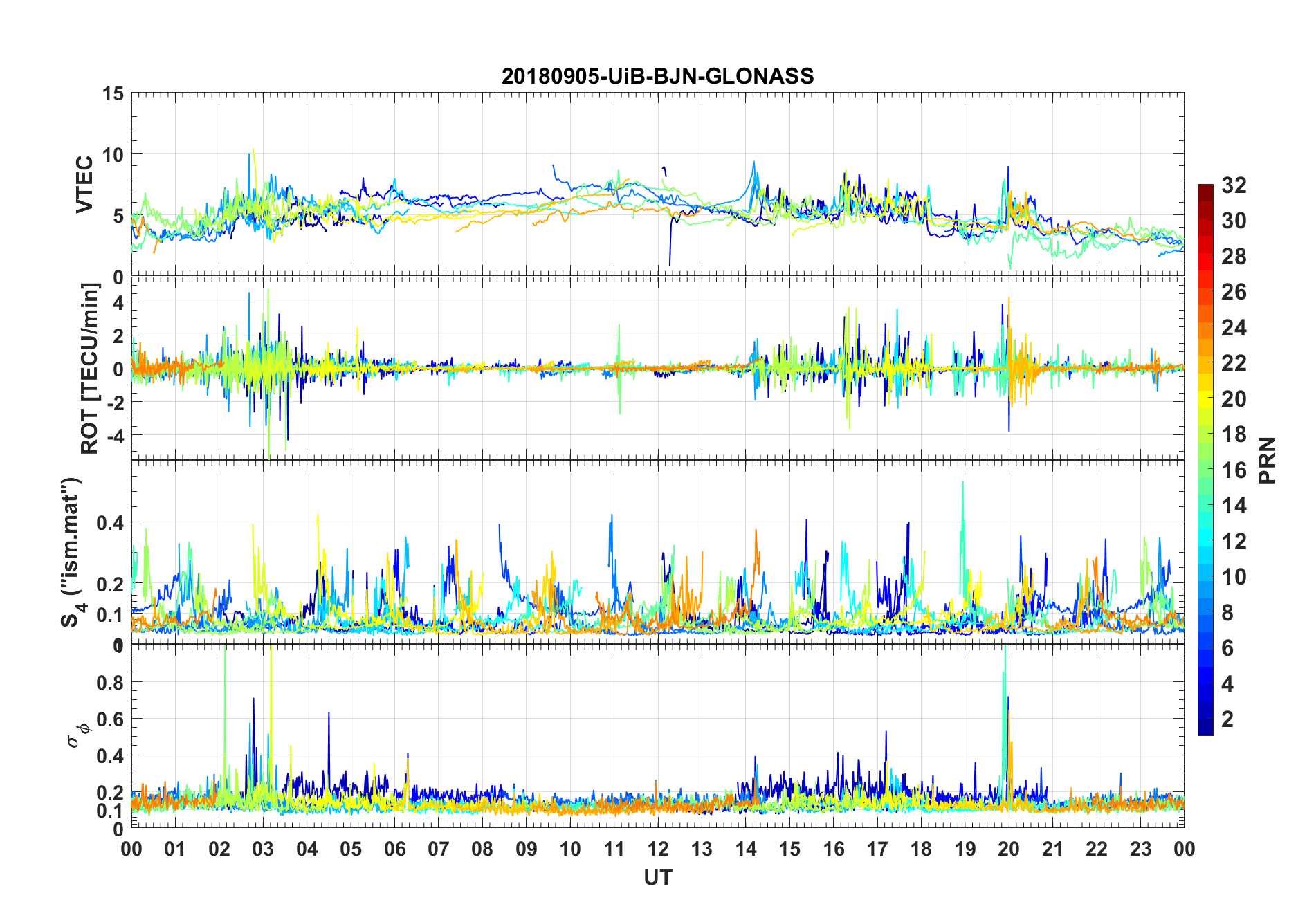Click the 05 hour tick on the UT axis
Image resolution: width=1316 pixels, height=920 pixels.
(x=351, y=849)
